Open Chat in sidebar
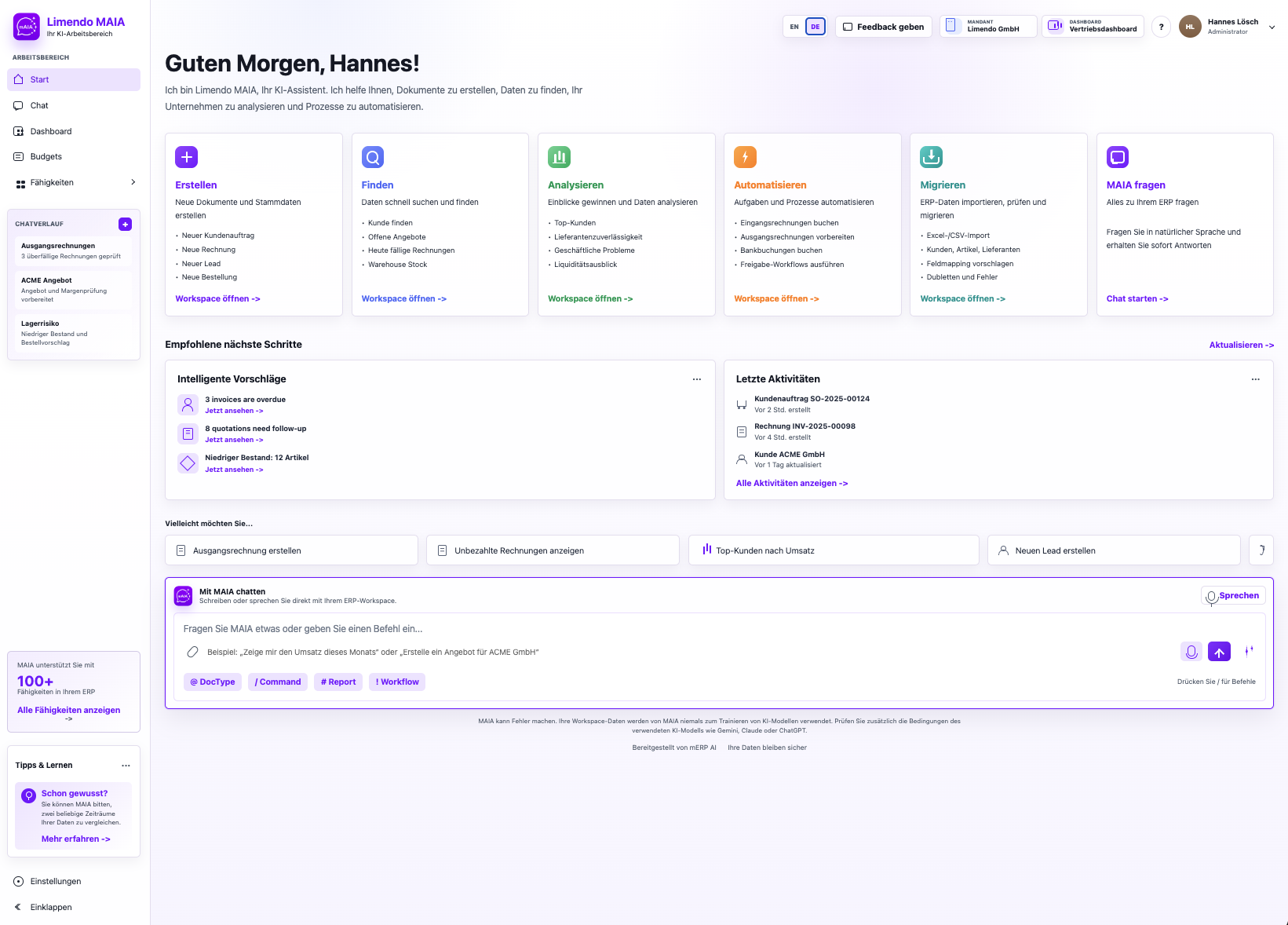1288x925 pixels. click(x=74, y=105)
